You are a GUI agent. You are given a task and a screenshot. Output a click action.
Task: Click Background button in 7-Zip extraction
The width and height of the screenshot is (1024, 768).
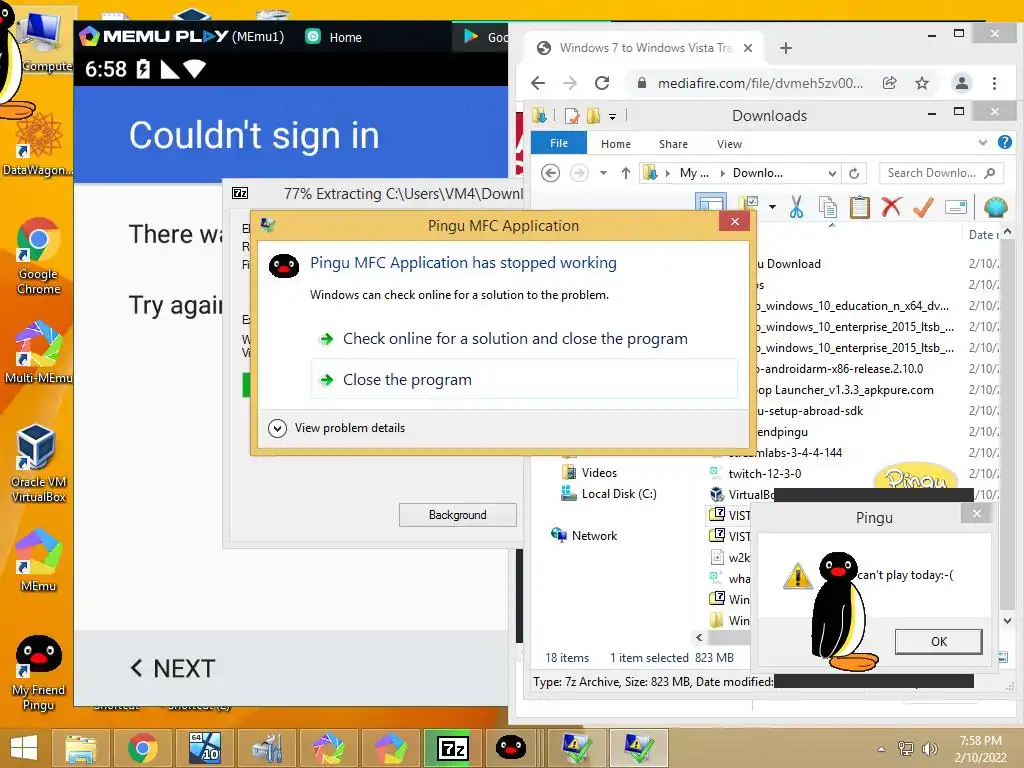(x=457, y=515)
